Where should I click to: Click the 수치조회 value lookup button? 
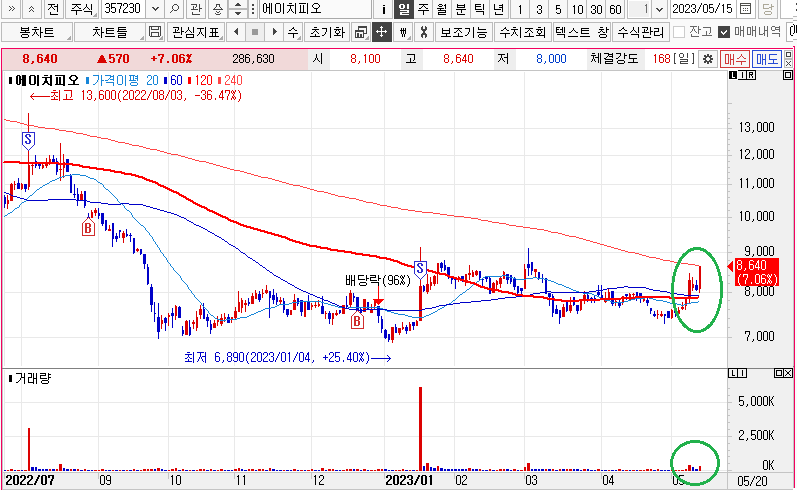point(523,33)
